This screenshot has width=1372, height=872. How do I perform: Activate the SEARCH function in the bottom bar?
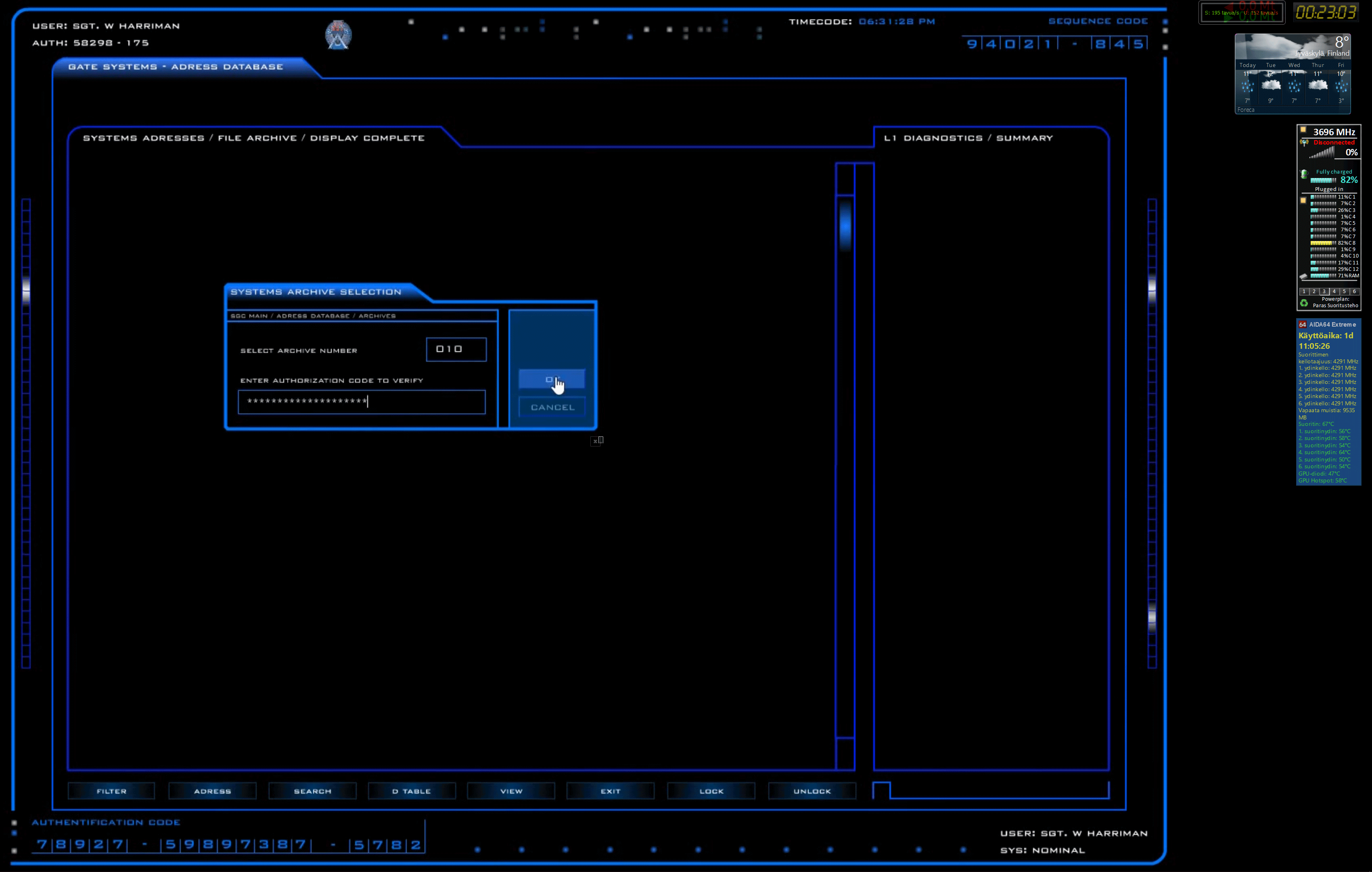coord(312,791)
